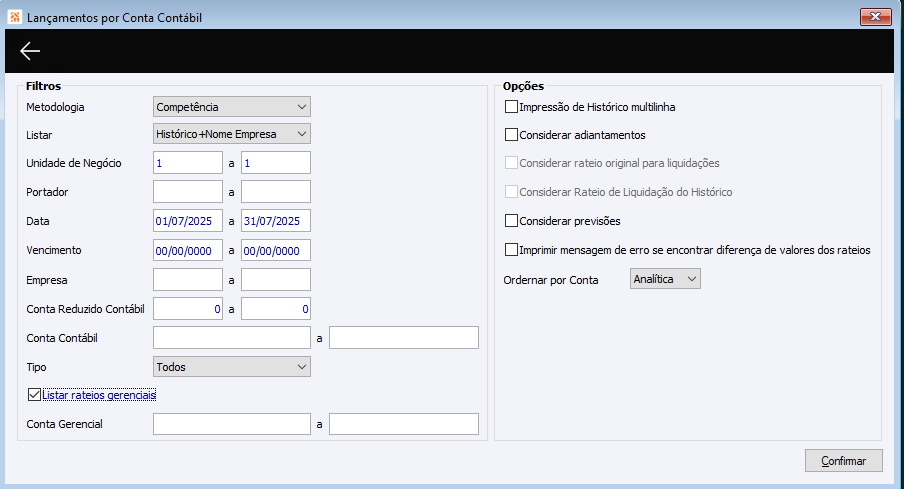This screenshot has height=489, width=904.
Task: Click the Portador end field
Action: coord(276,191)
